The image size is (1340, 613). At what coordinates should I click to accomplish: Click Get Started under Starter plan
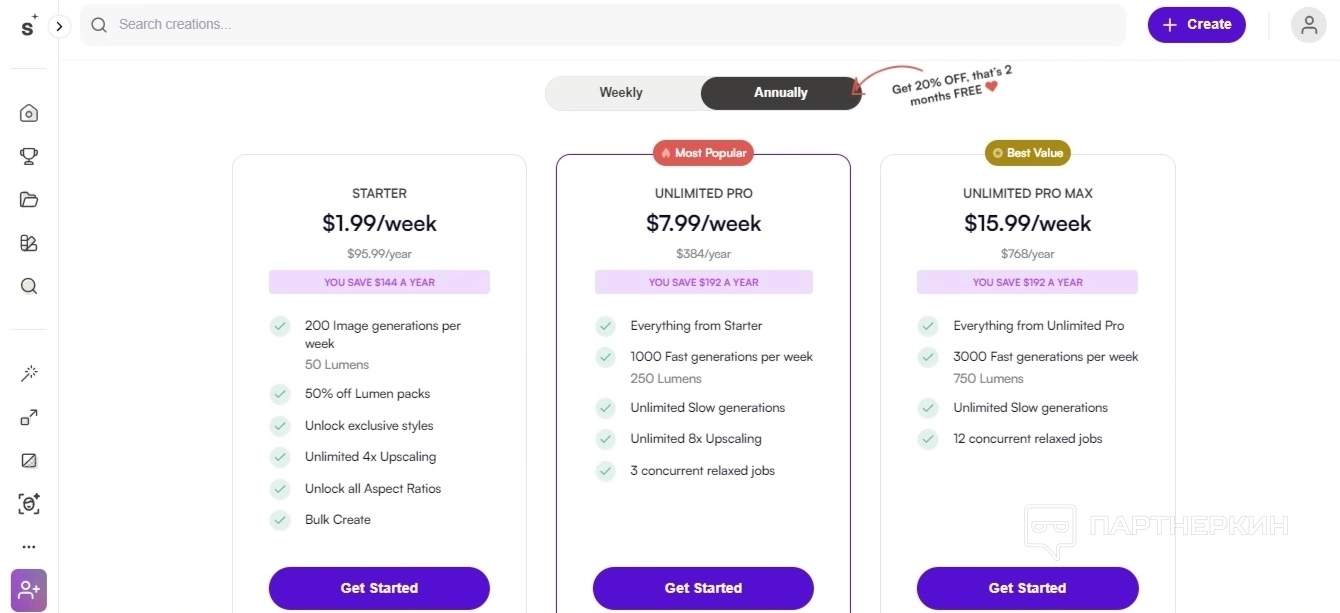pos(379,588)
